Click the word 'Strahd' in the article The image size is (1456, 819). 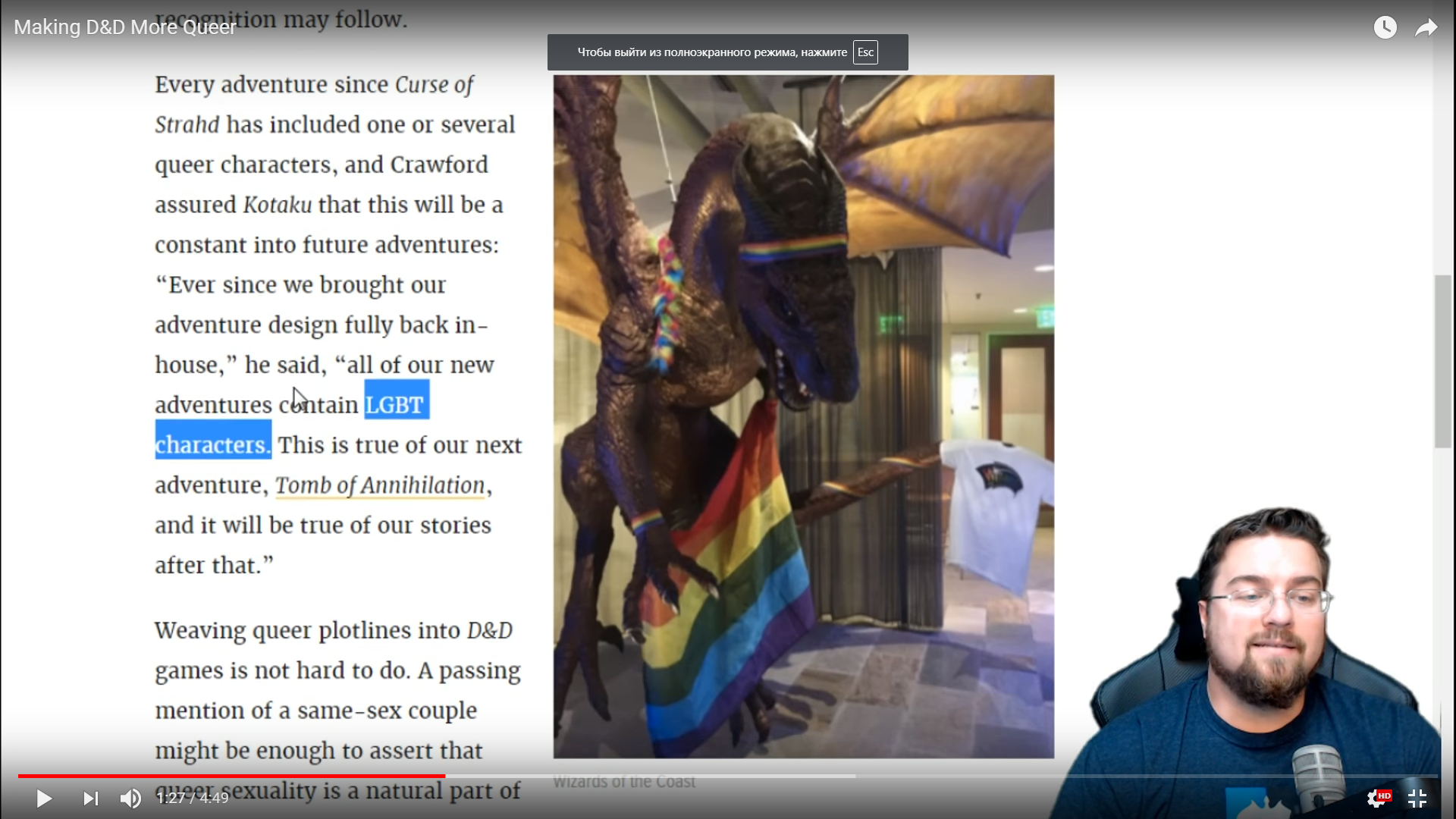187,124
